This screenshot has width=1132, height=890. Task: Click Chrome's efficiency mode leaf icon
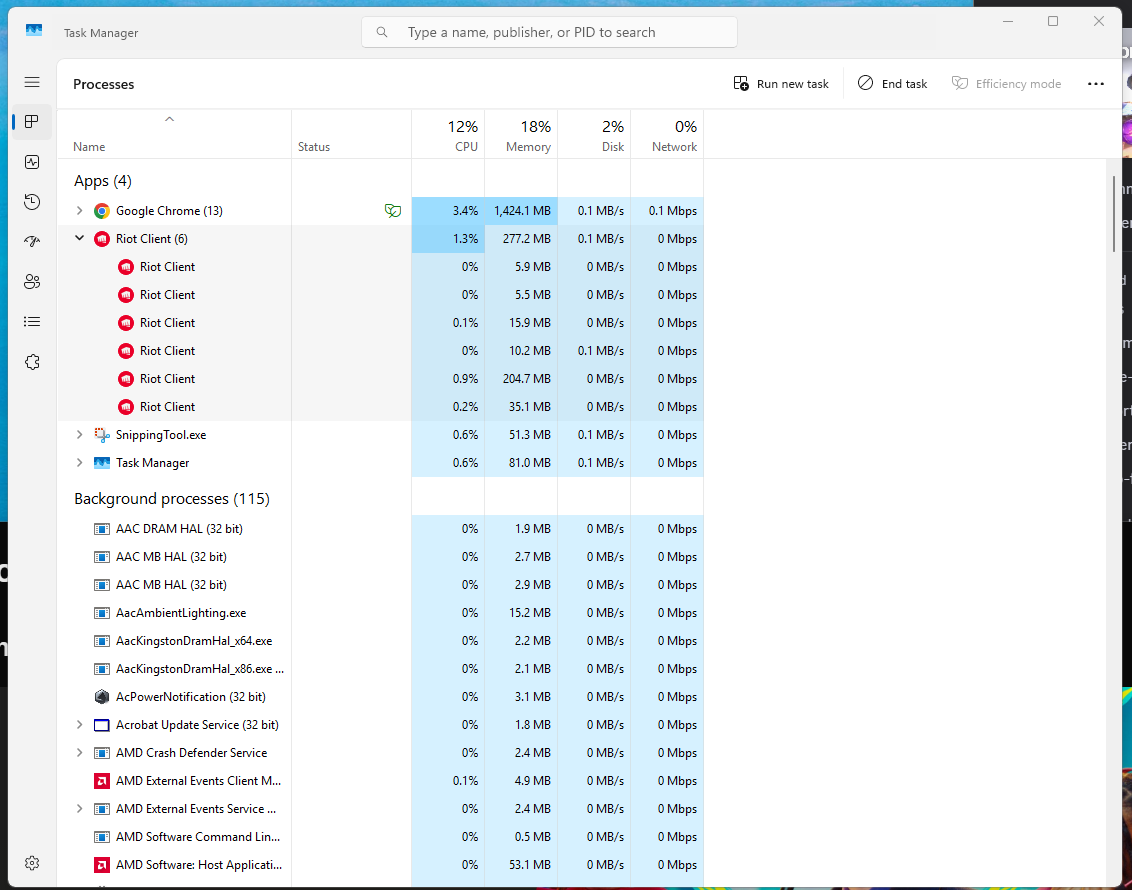(x=393, y=211)
